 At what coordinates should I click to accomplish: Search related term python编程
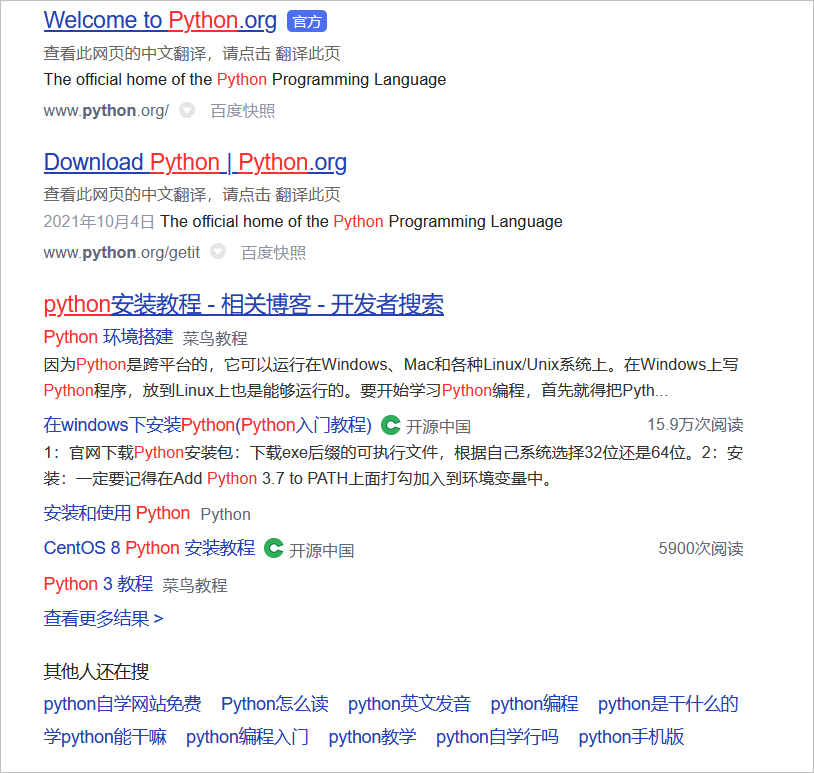534,704
